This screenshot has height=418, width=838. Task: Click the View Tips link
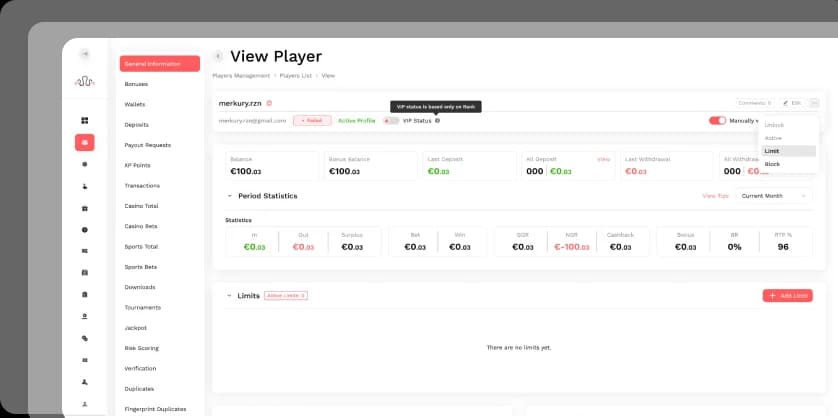point(715,196)
